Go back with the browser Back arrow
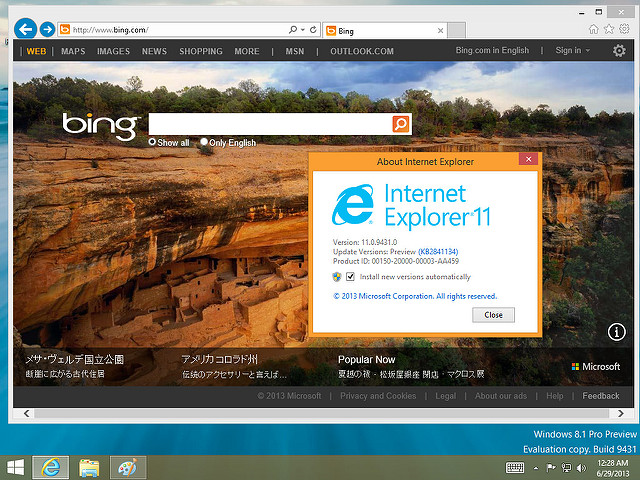The image size is (640, 480). click(x=25, y=29)
